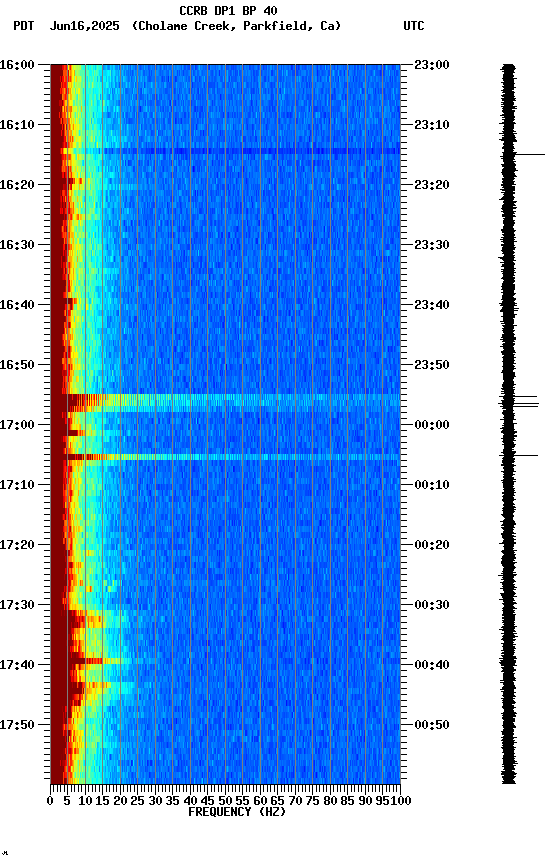Click '(Cholame Creek, Parkfield, Ca)' location text
The width and height of the screenshot is (552, 864).
(x=236, y=26)
